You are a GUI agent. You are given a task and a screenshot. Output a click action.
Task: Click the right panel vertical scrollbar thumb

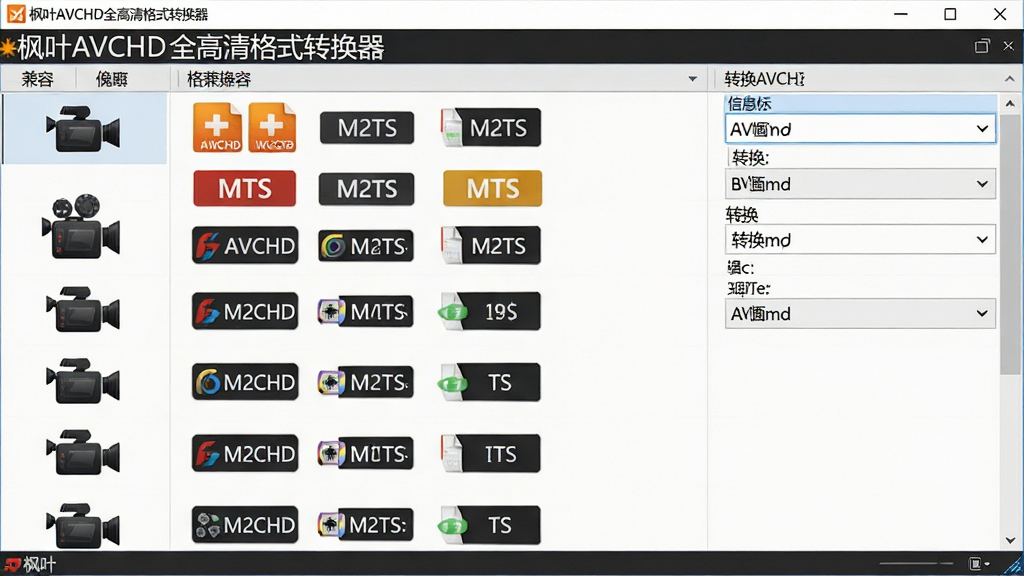click(x=1010, y=243)
